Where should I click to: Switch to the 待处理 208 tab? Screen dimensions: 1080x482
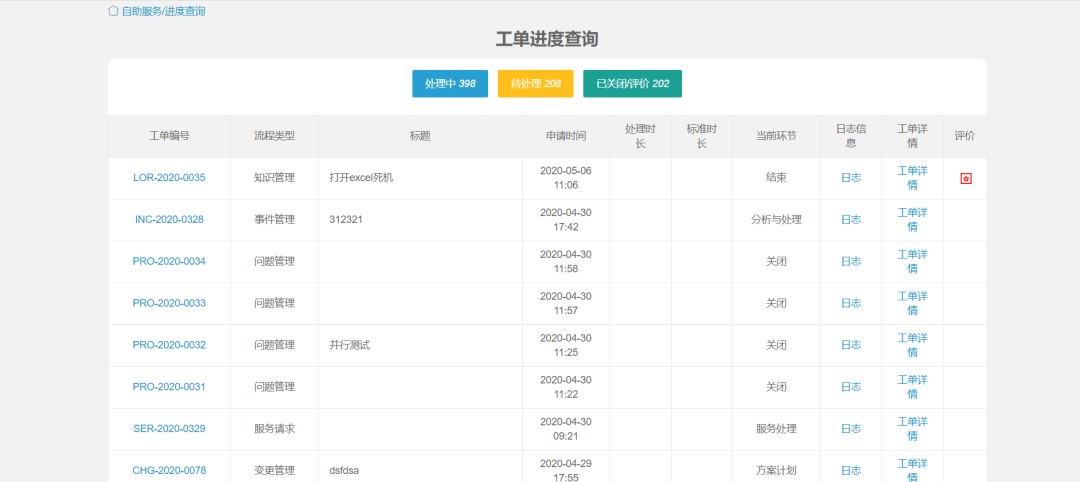tap(535, 84)
